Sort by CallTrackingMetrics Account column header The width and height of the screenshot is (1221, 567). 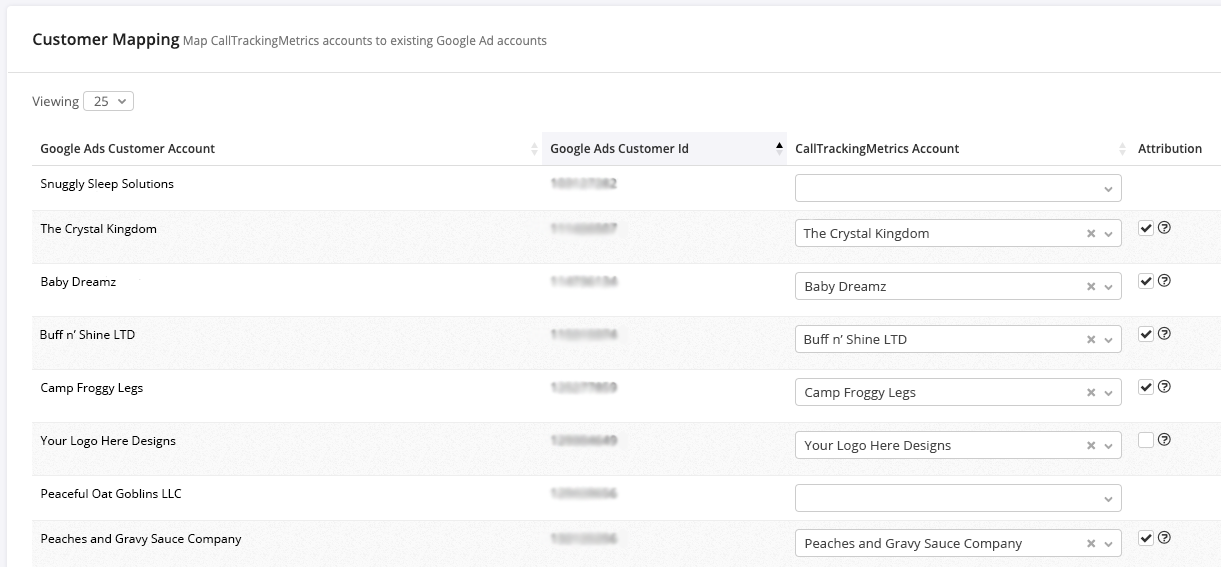pyautogui.click(x=876, y=149)
